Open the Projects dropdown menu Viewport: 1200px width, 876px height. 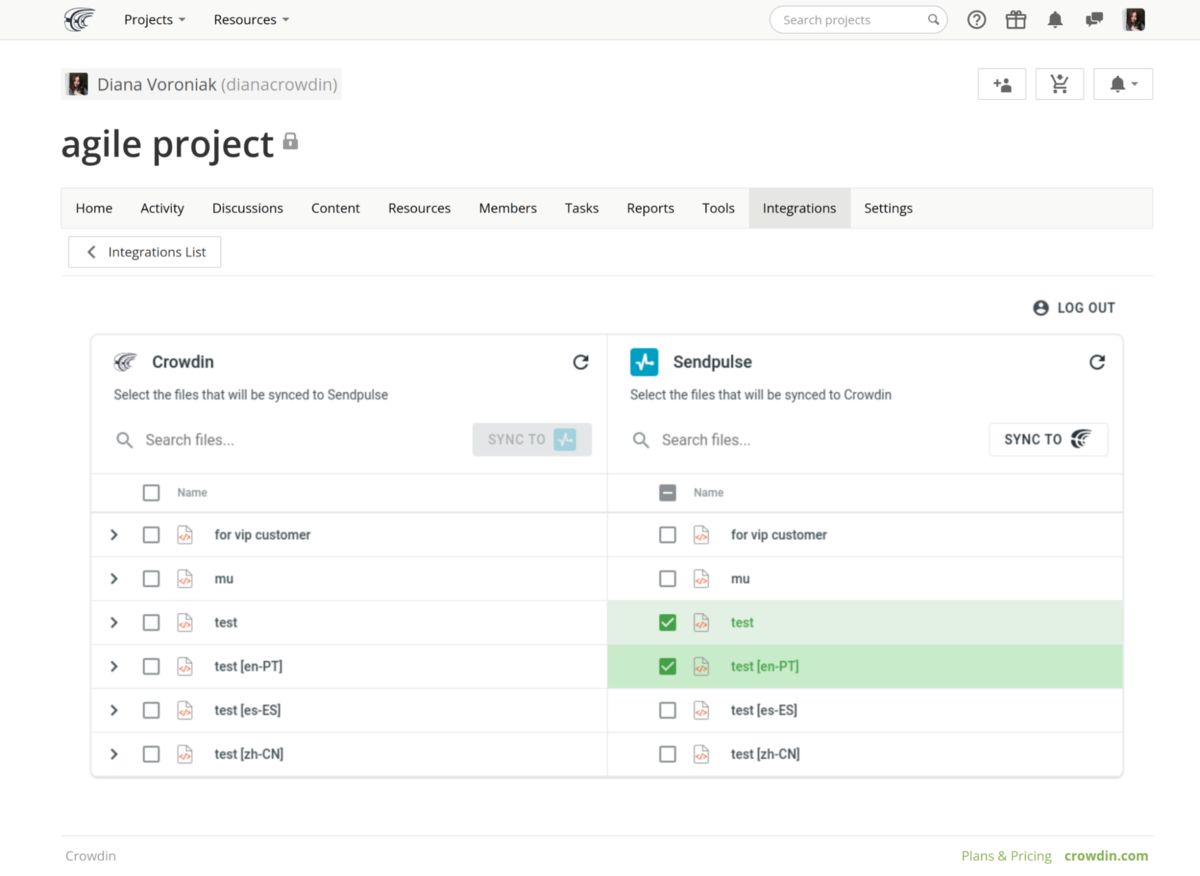(155, 20)
